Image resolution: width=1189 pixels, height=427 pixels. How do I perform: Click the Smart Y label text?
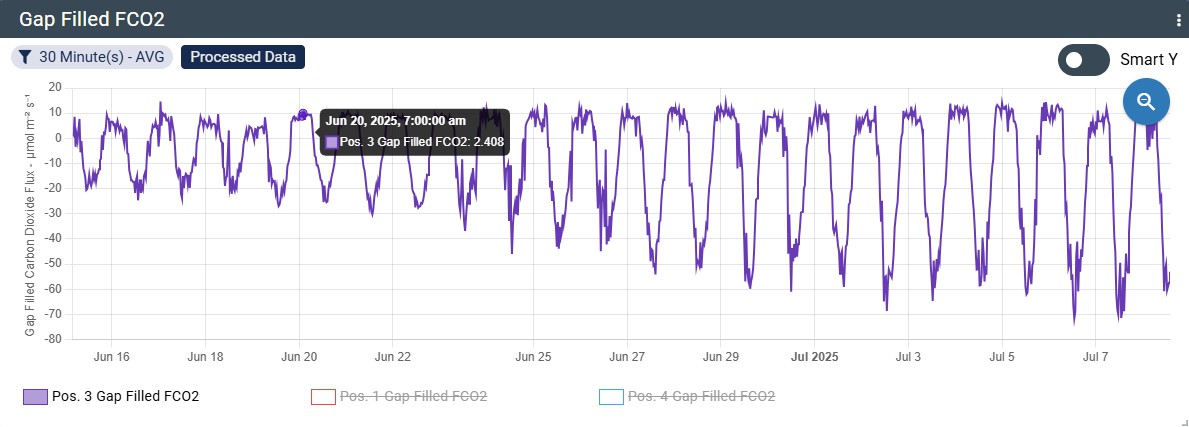tap(1148, 60)
